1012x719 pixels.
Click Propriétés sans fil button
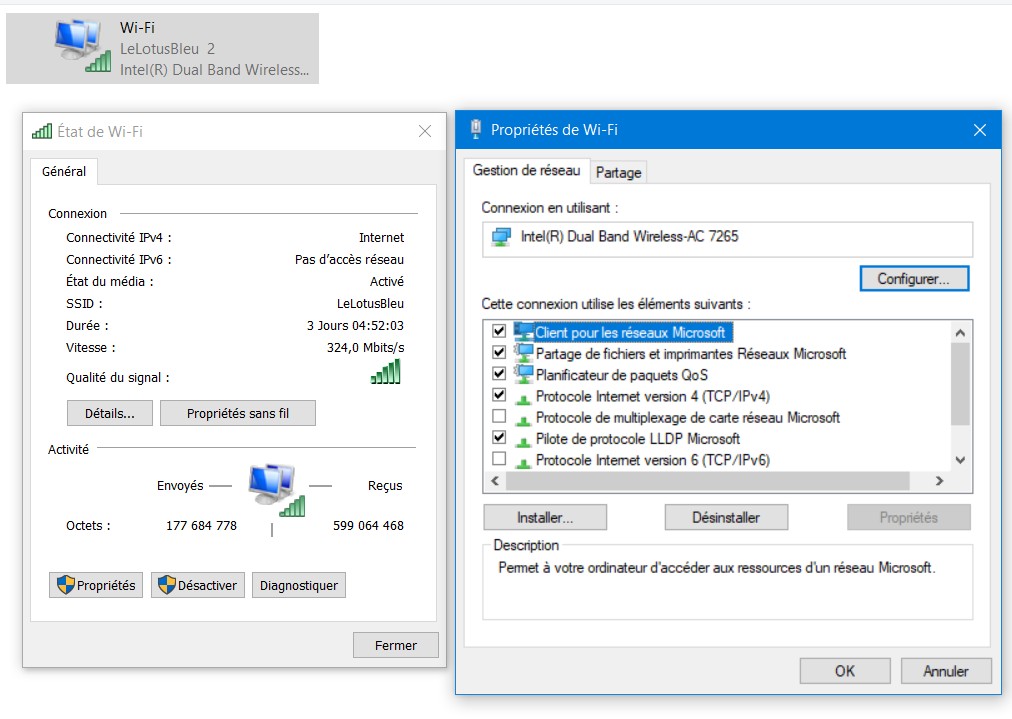(x=237, y=413)
